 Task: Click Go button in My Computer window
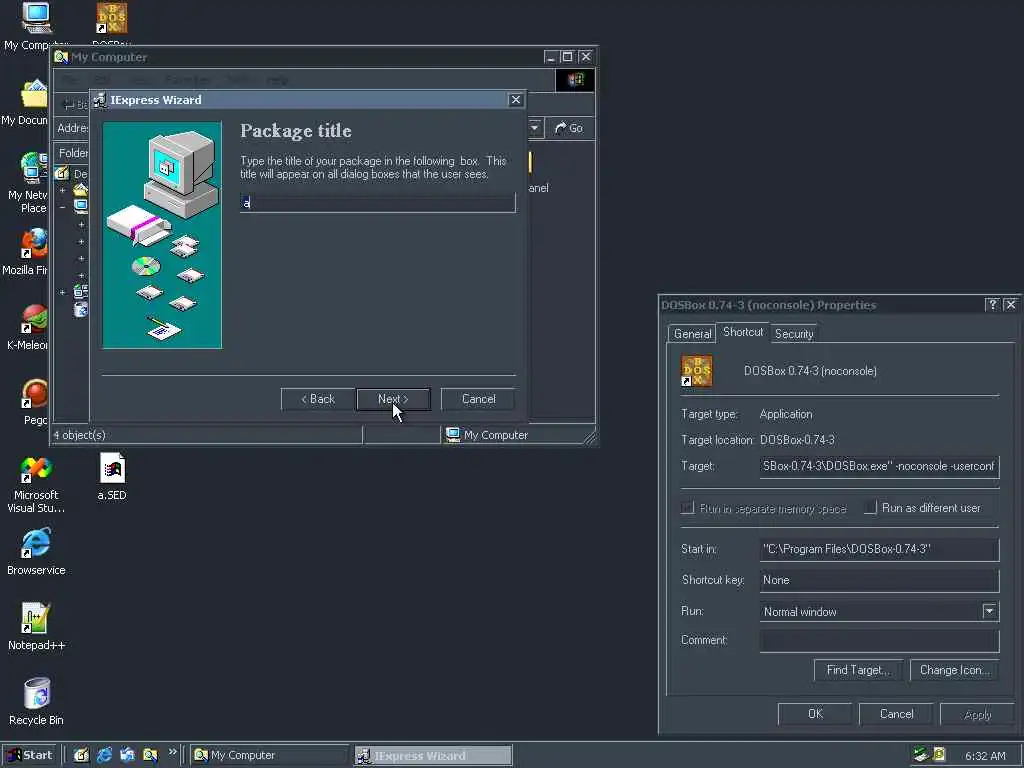tap(569, 128)
